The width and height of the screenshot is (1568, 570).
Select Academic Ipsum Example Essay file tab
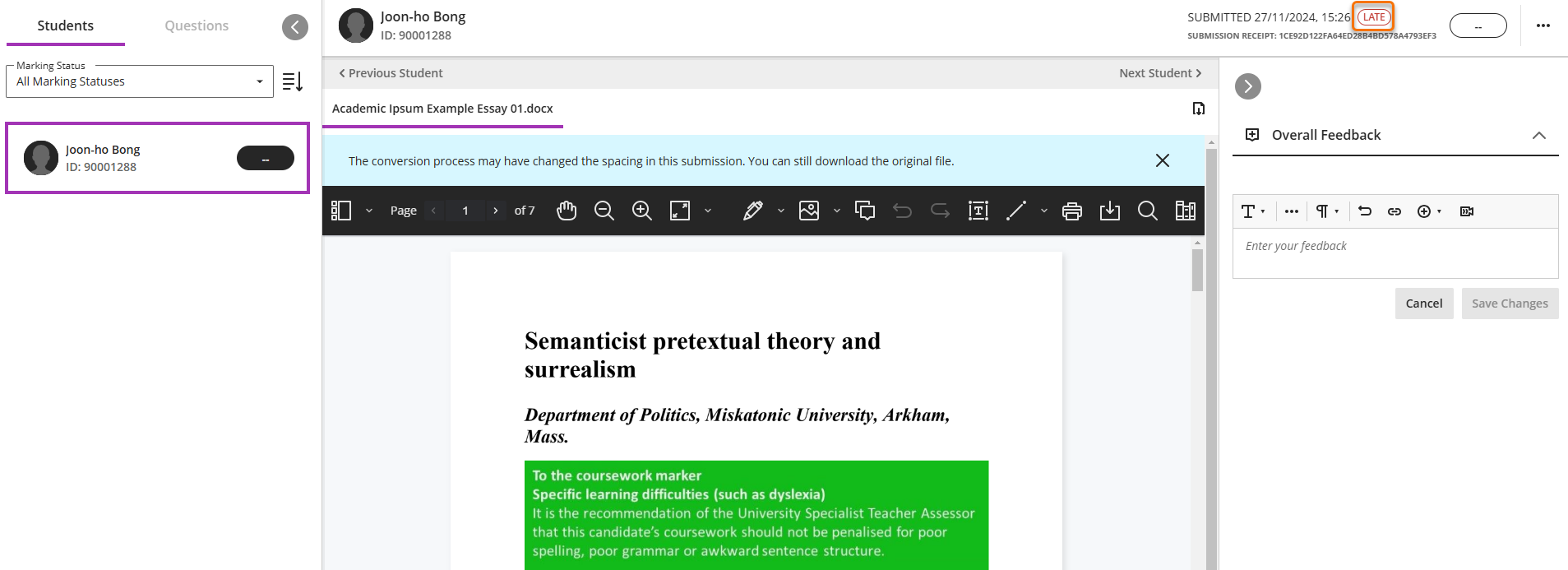442,109
